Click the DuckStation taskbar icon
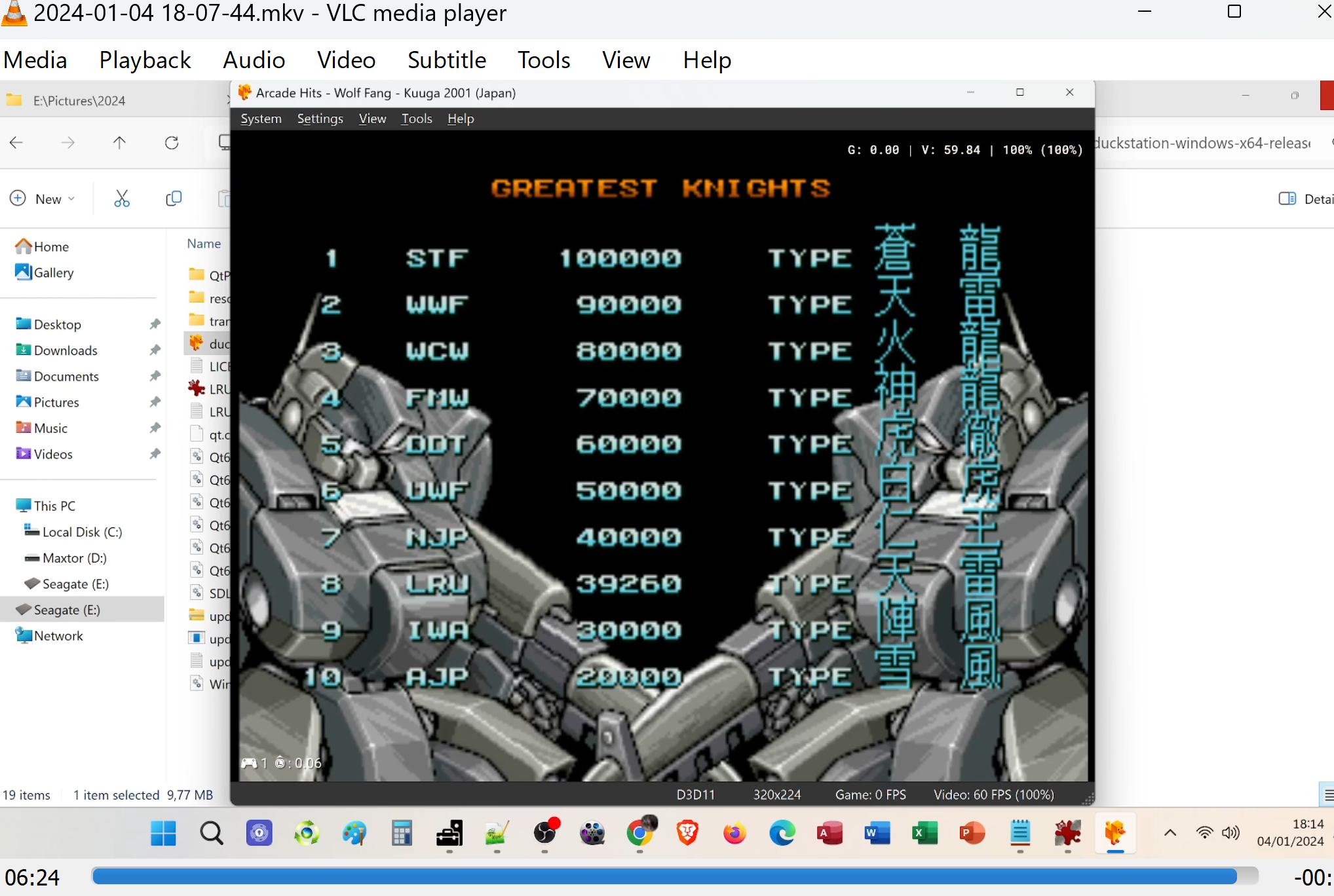Image resolution: width=1334 pixels, height=896 pixels. point(1115,833)
